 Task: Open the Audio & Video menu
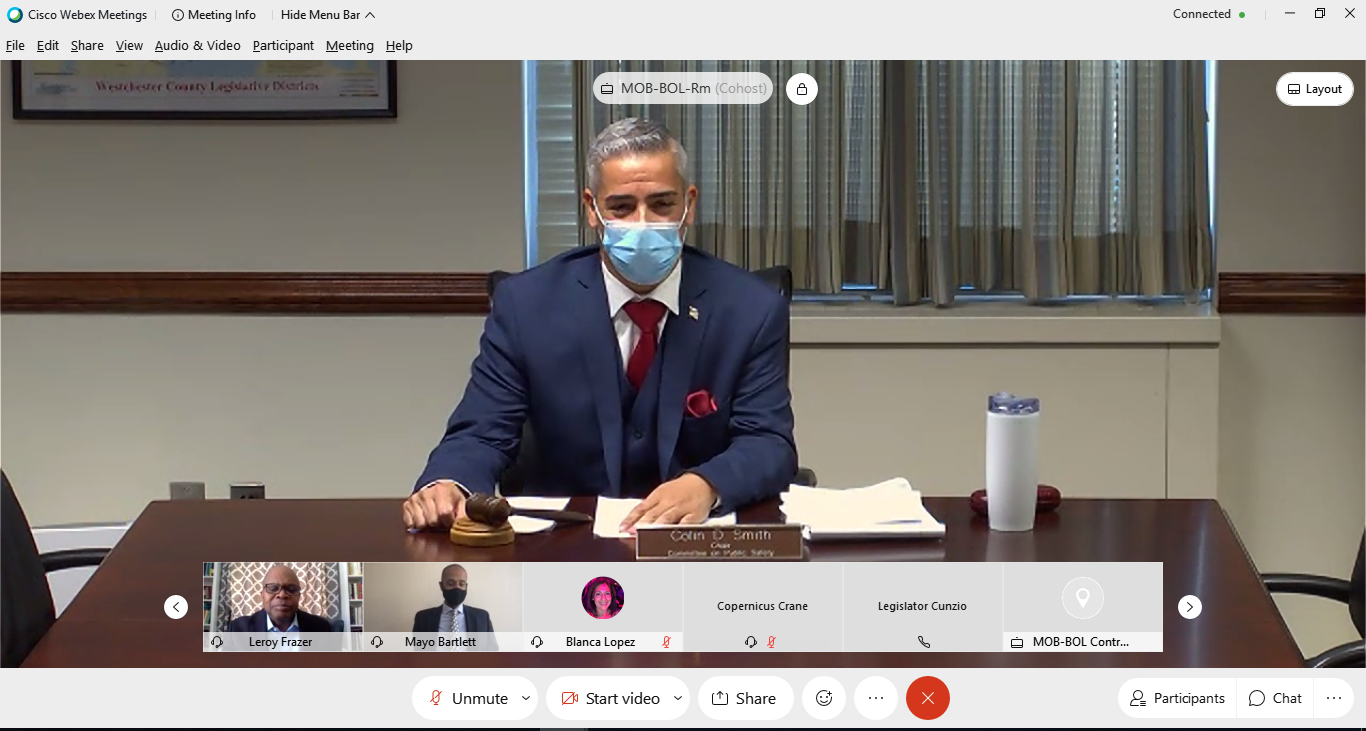[x=197, y=46]
